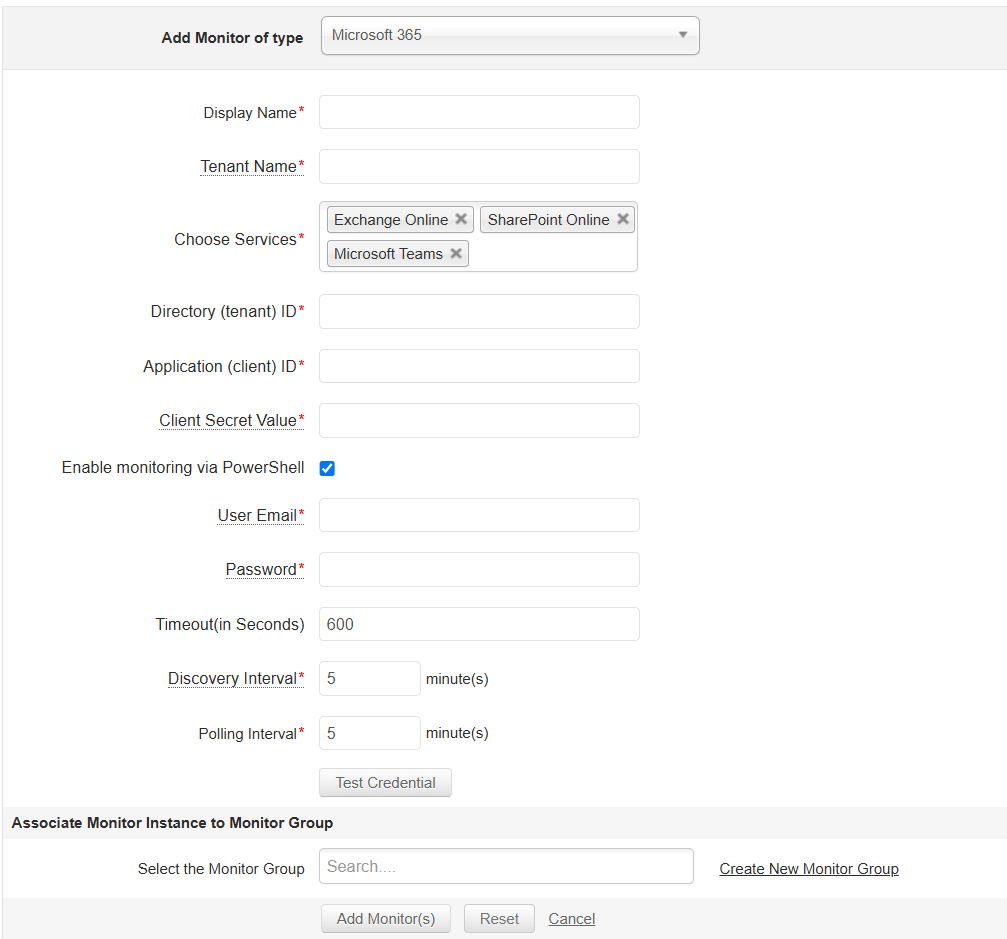Click inside the Choose Services box
Viewport: 1007px width, 939px height.
click(550, 254)
